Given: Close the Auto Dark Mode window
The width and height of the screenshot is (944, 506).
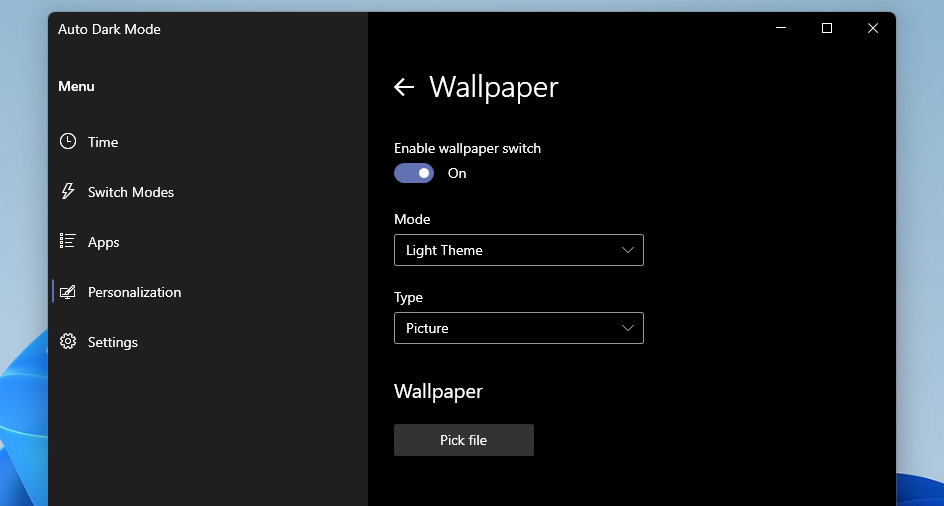Looking at the screenshot, I should 873,28.
